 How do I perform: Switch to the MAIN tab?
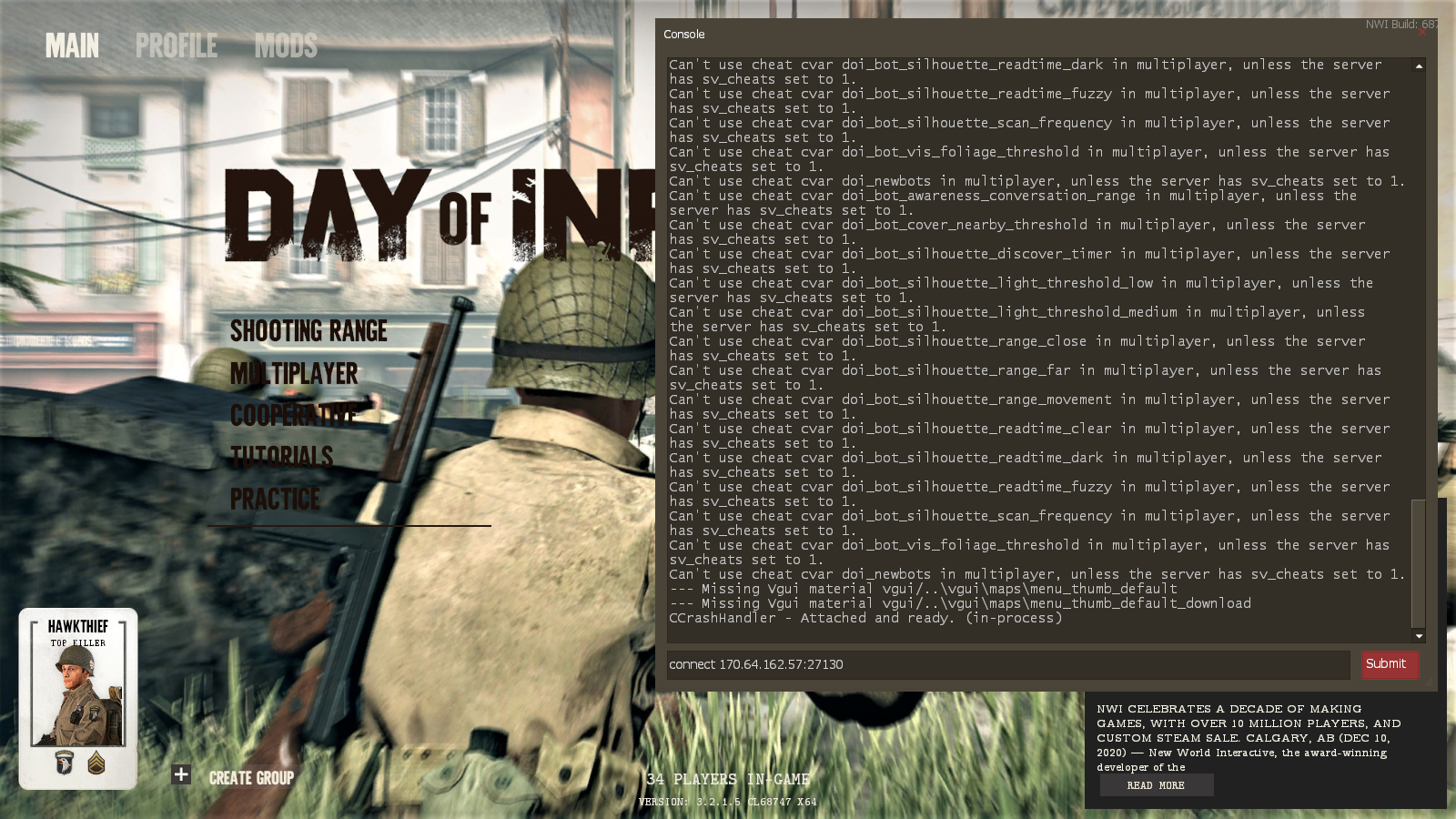73,45
